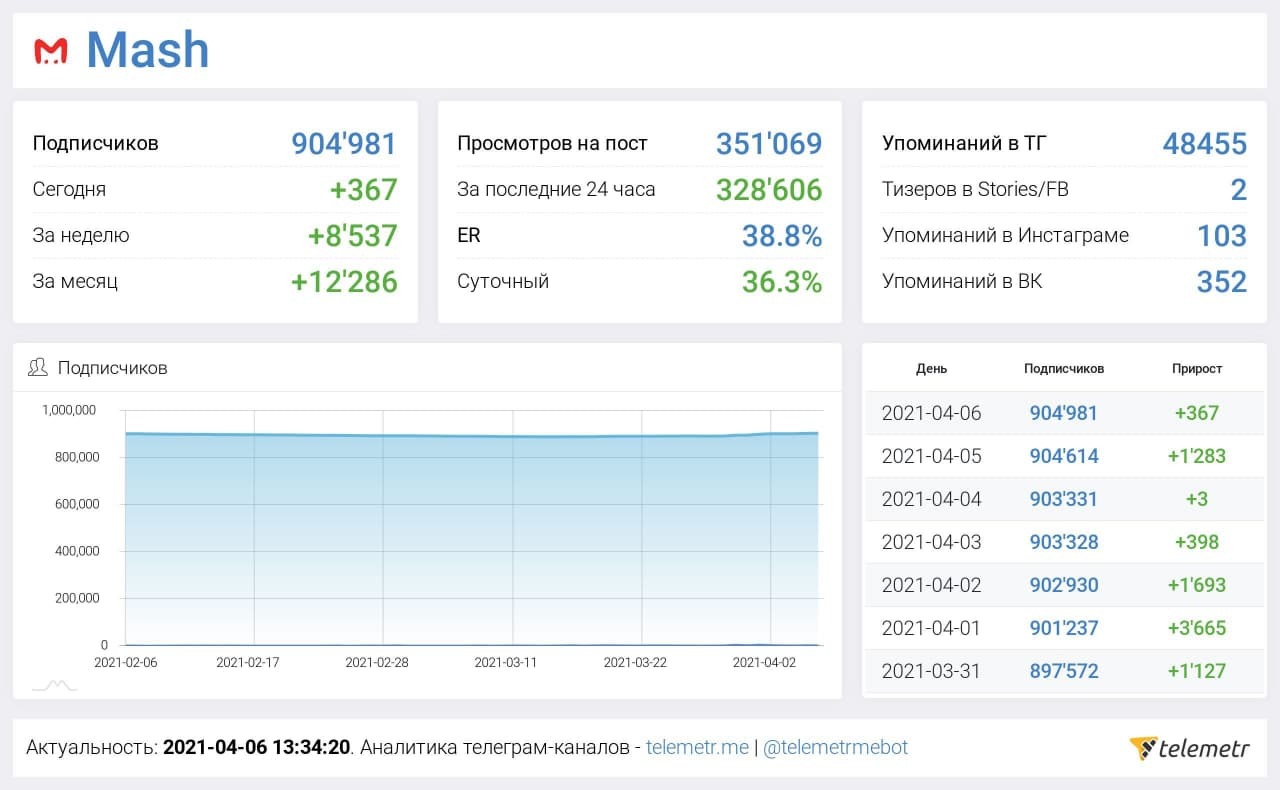This screenshot has height=790, width=1280.
Task: Select the 902'930 subscriber count
Action: tap(1064, 585)
